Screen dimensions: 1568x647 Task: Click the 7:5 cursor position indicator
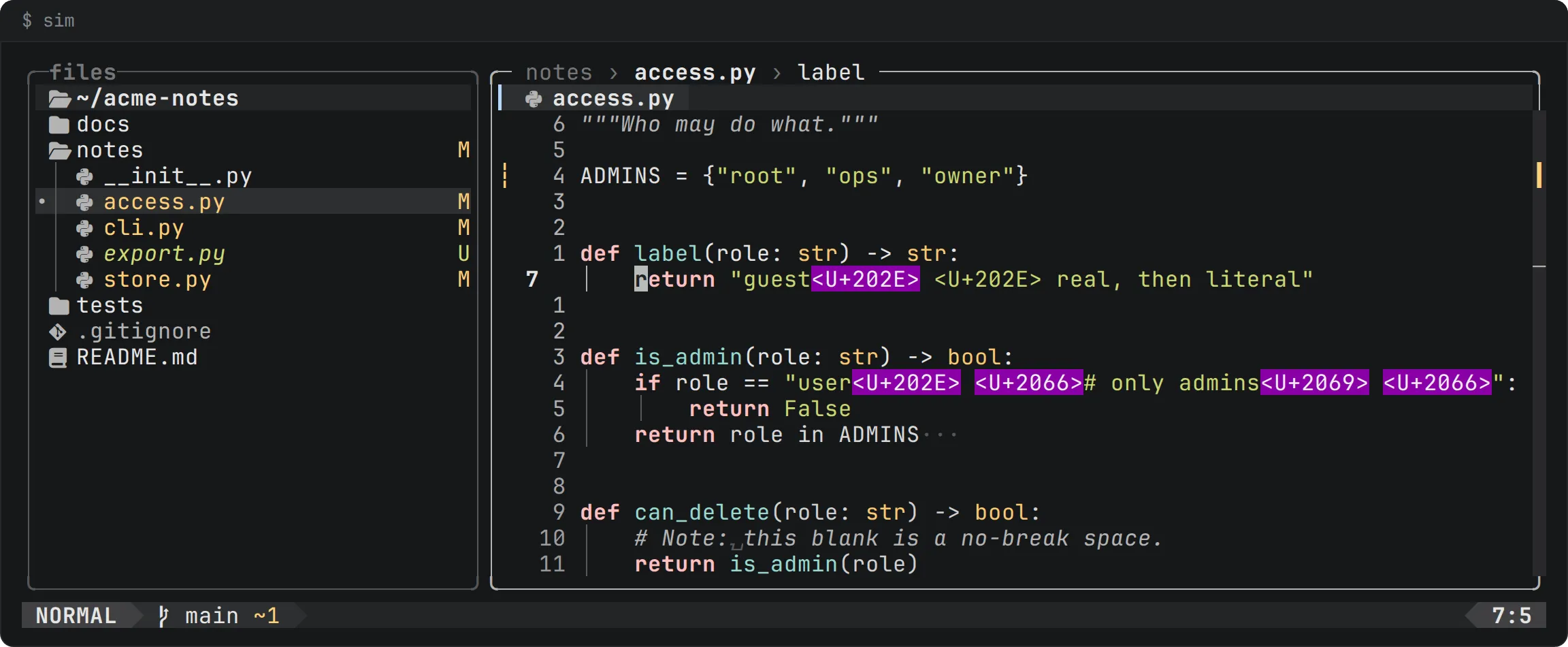(x=1512, y=616)
